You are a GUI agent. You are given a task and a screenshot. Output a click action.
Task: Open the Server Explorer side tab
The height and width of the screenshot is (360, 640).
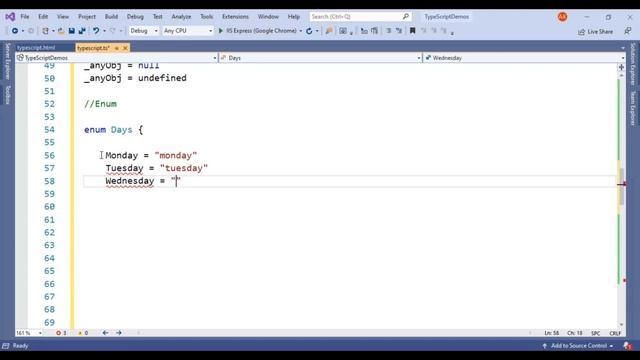tap(7, 61)
